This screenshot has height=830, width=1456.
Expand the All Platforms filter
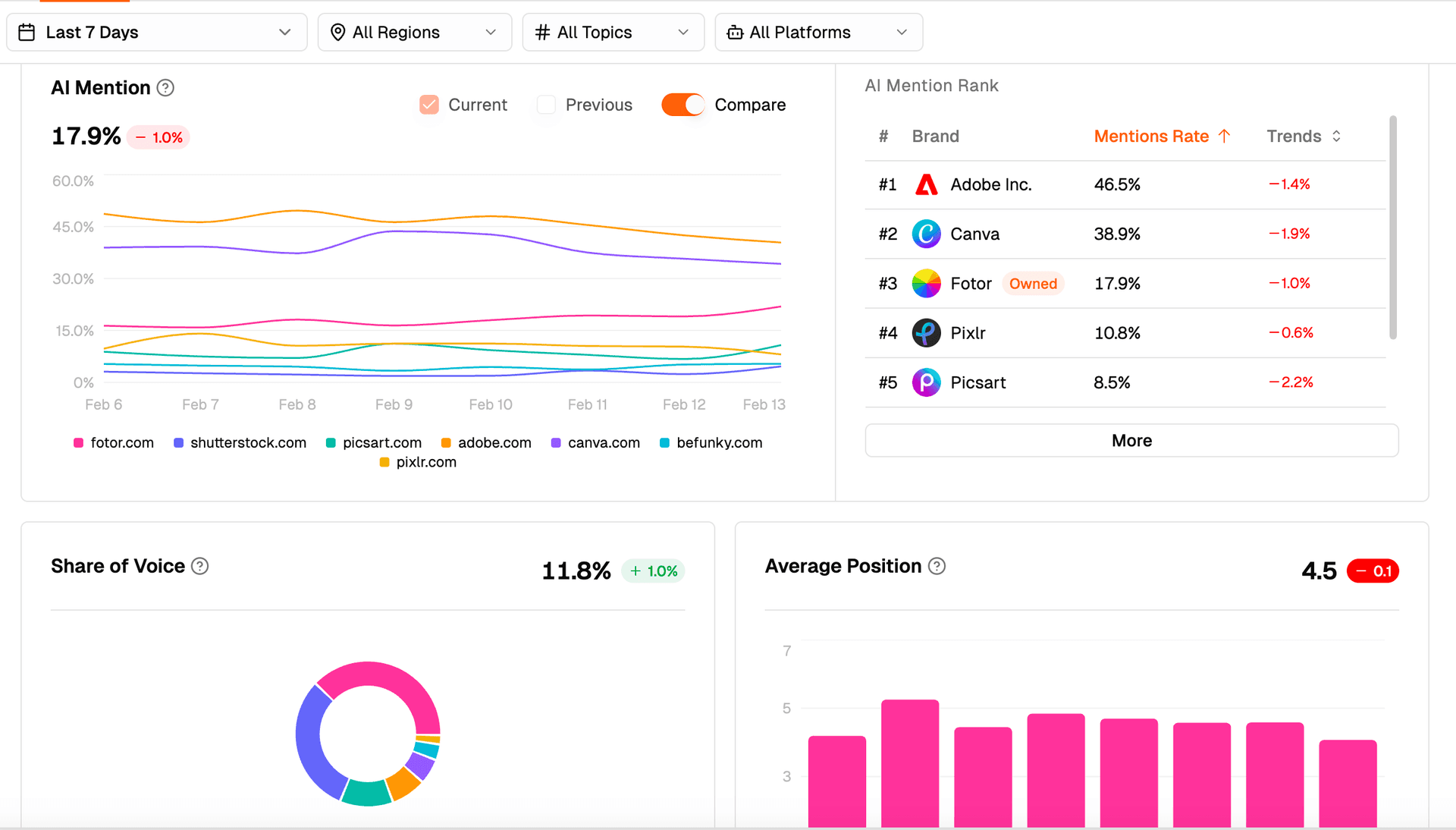(x=818, y=32)
